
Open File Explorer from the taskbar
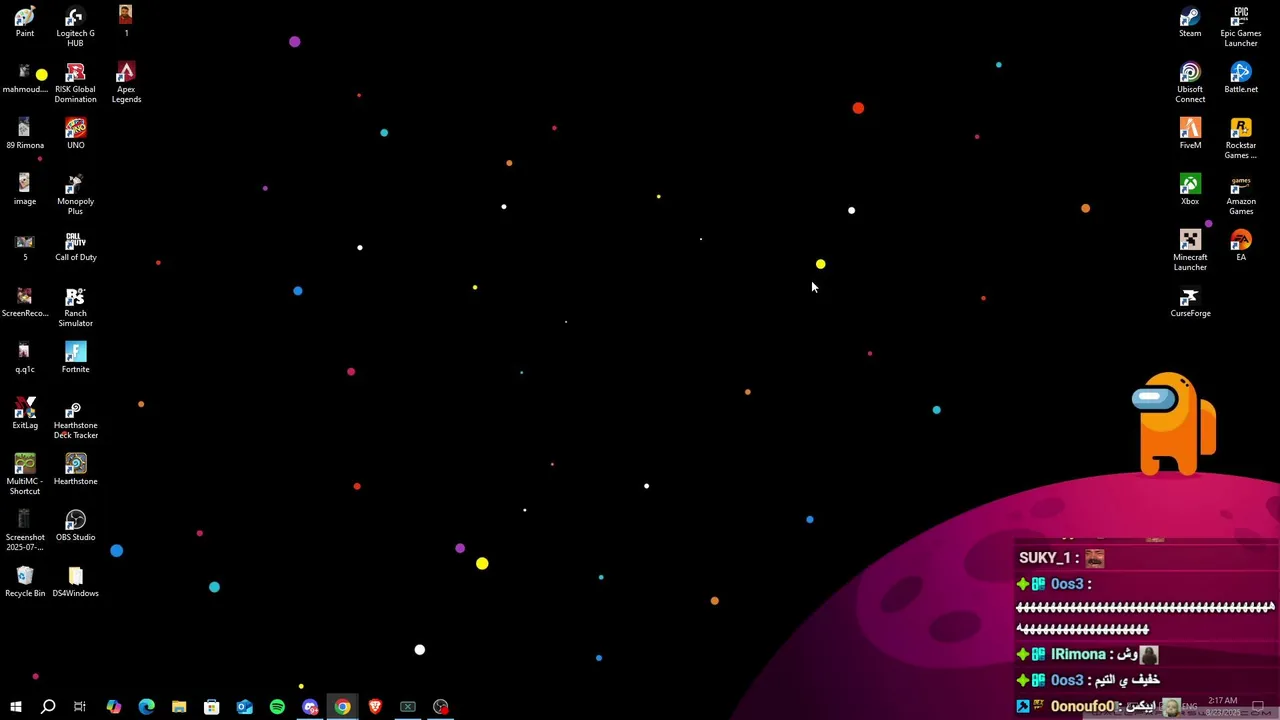pos(179,707)
